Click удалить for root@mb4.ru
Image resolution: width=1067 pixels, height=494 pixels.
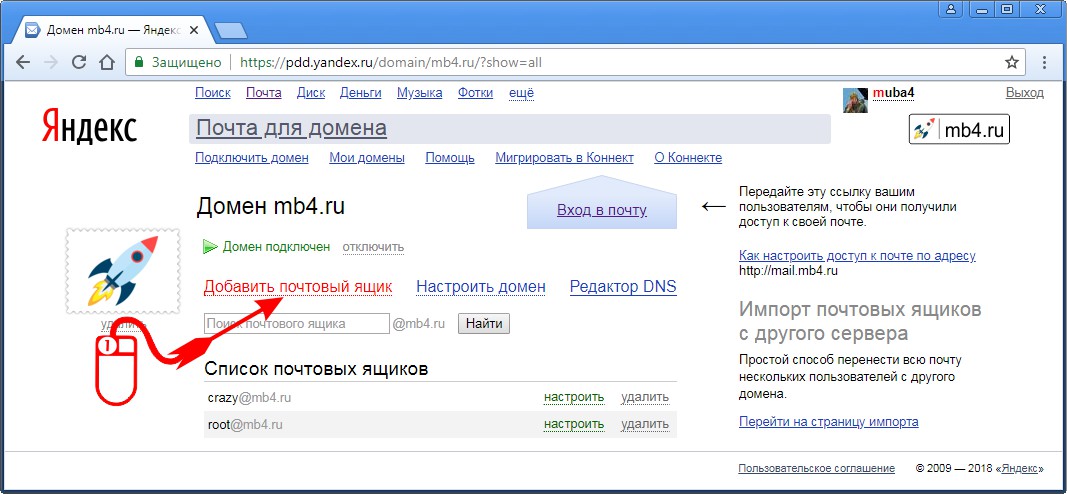(645, 425)
